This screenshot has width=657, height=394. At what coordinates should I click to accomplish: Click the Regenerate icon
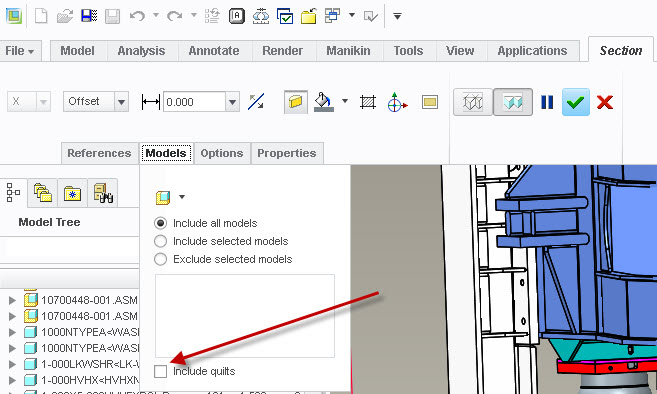click(x=212, y=16)
